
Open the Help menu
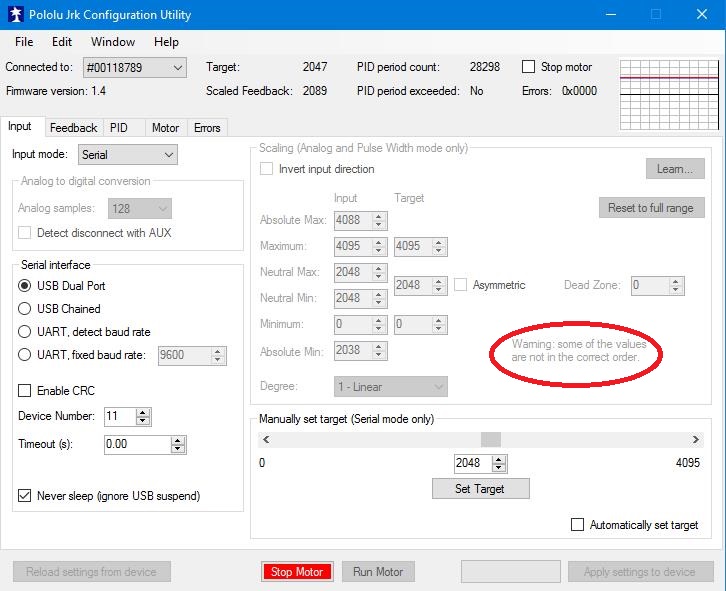166,42
